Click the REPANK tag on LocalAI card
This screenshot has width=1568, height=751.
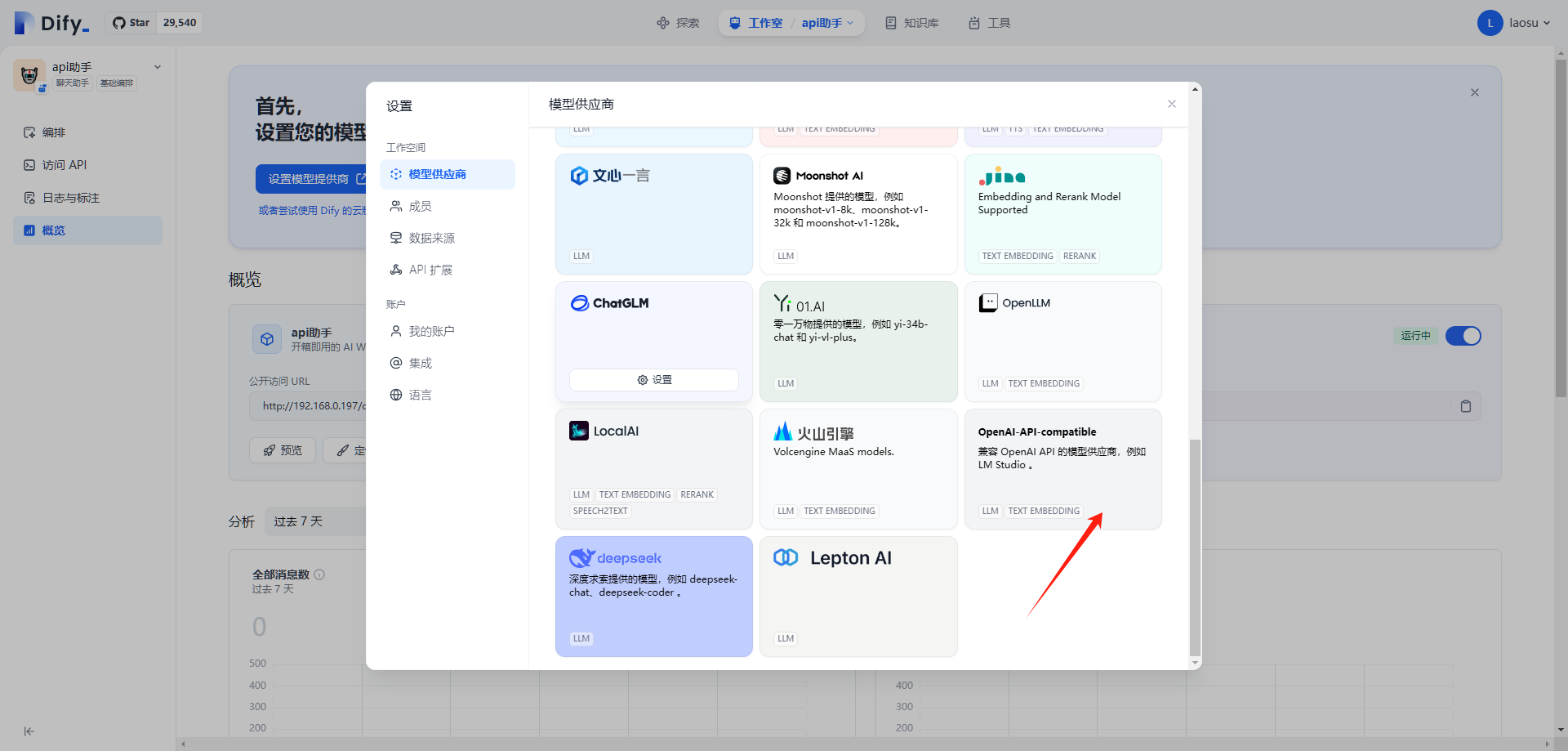coord(697,495)
